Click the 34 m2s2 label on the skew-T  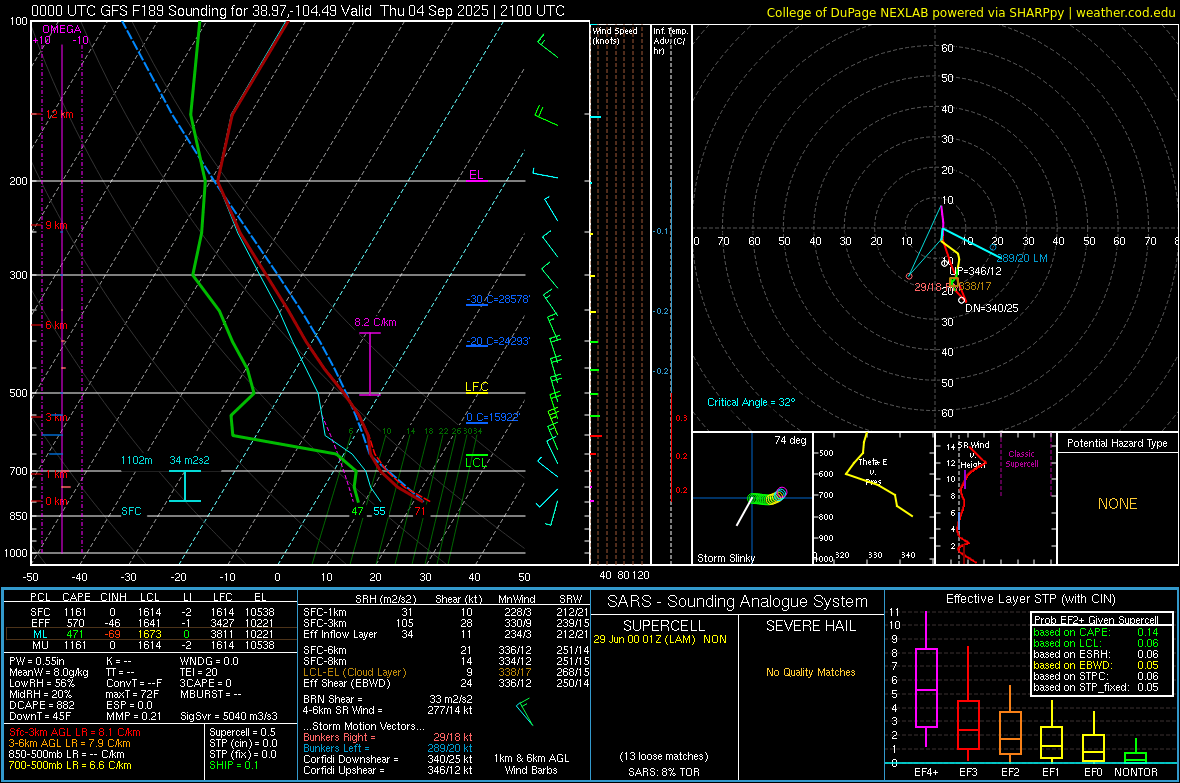tap(190, 460)
